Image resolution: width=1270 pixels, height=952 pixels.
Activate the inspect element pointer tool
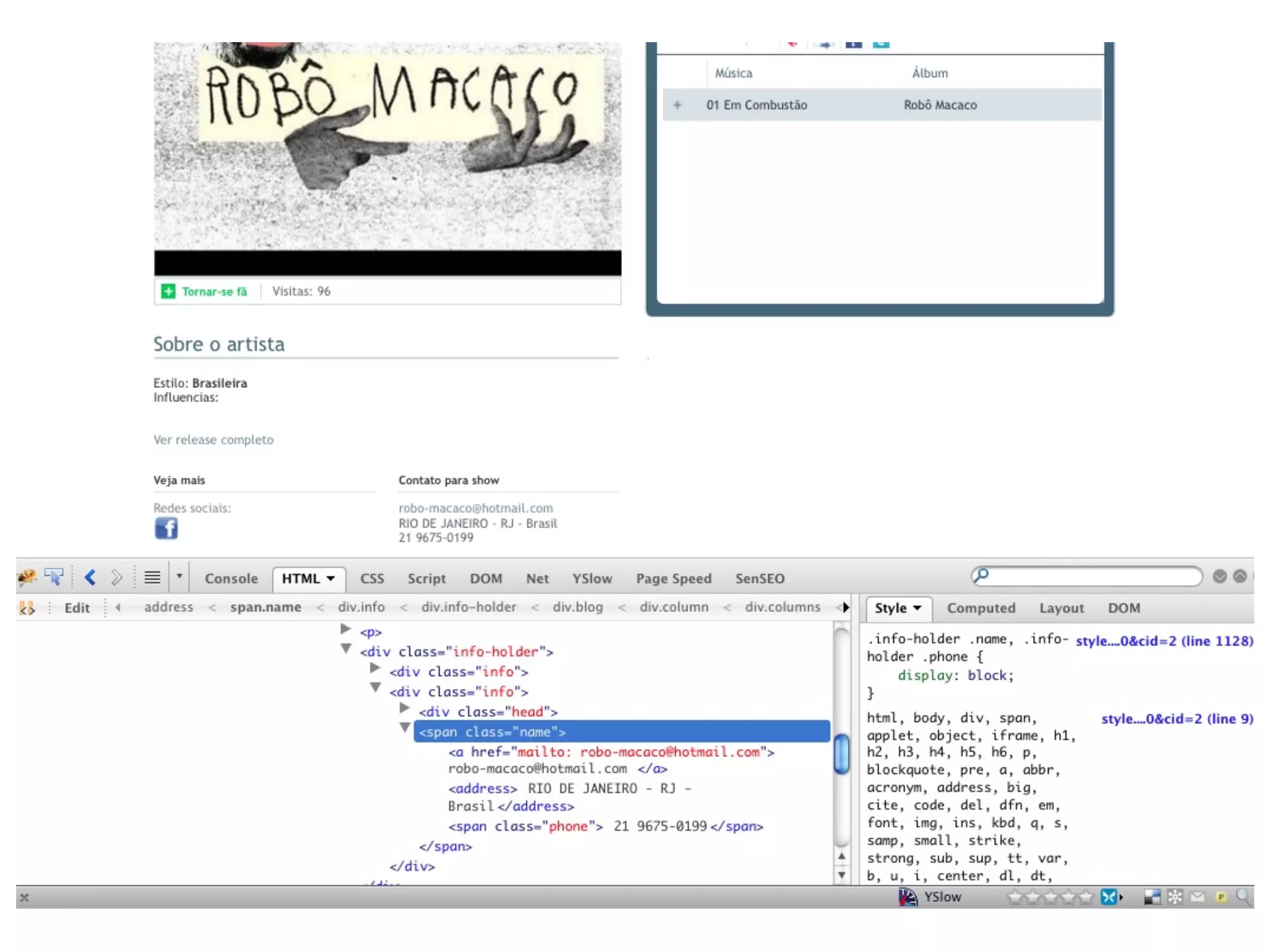[55, 578]
